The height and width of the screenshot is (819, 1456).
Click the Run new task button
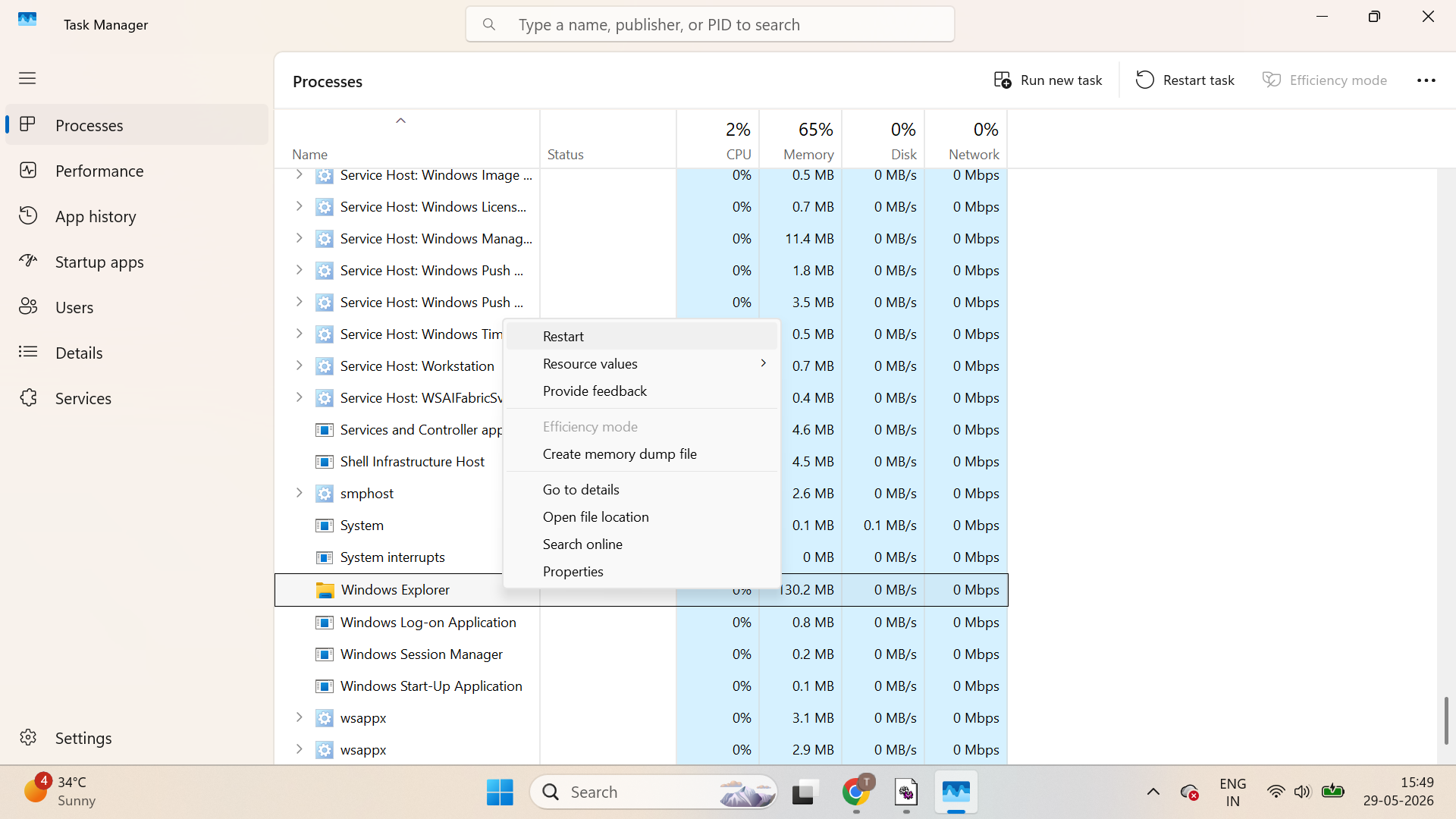(x=1048, y=80)
